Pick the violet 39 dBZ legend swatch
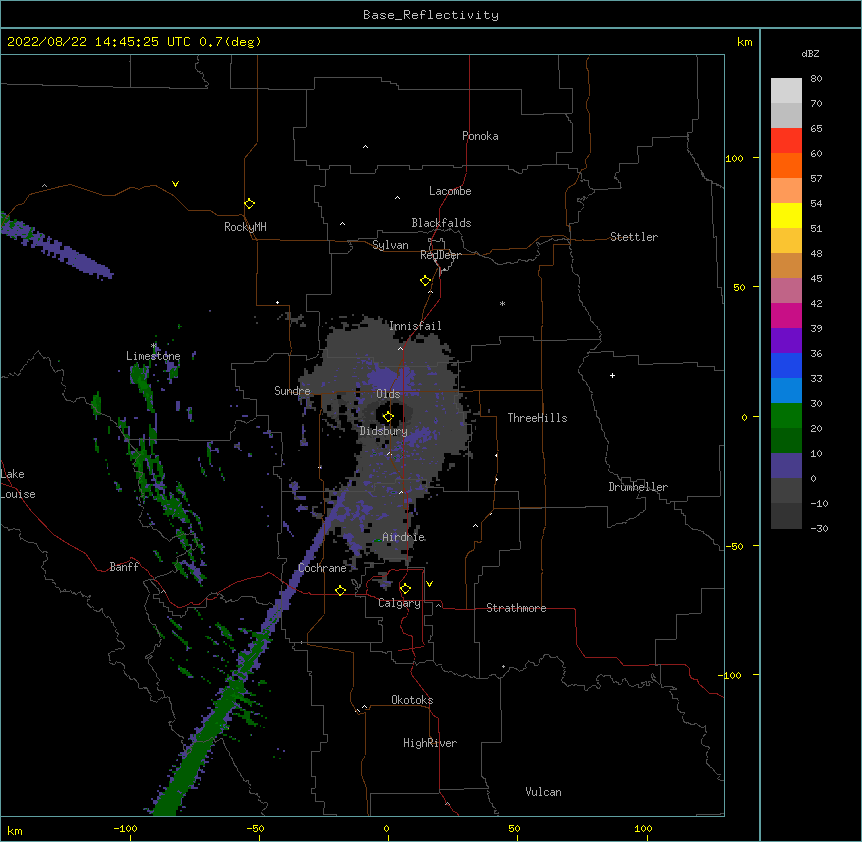The width and height of the screenshot is (862, 842). click(x=786, y=341)
